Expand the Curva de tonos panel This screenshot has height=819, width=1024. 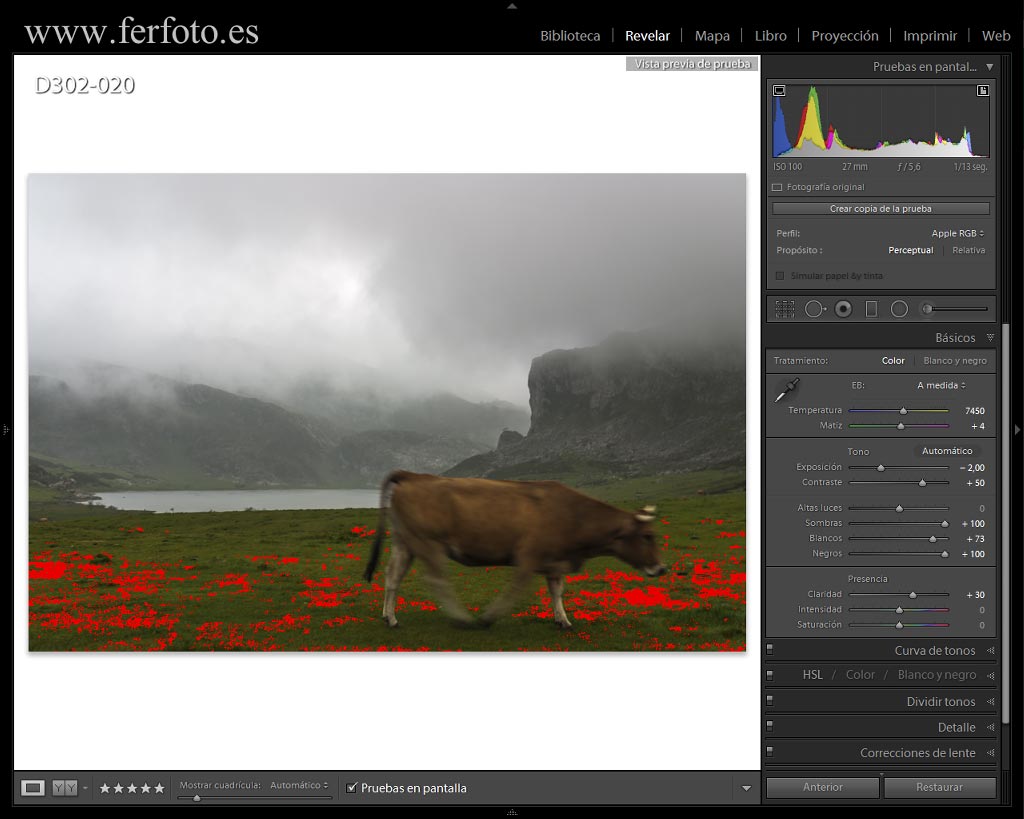(x=991, y=650)
